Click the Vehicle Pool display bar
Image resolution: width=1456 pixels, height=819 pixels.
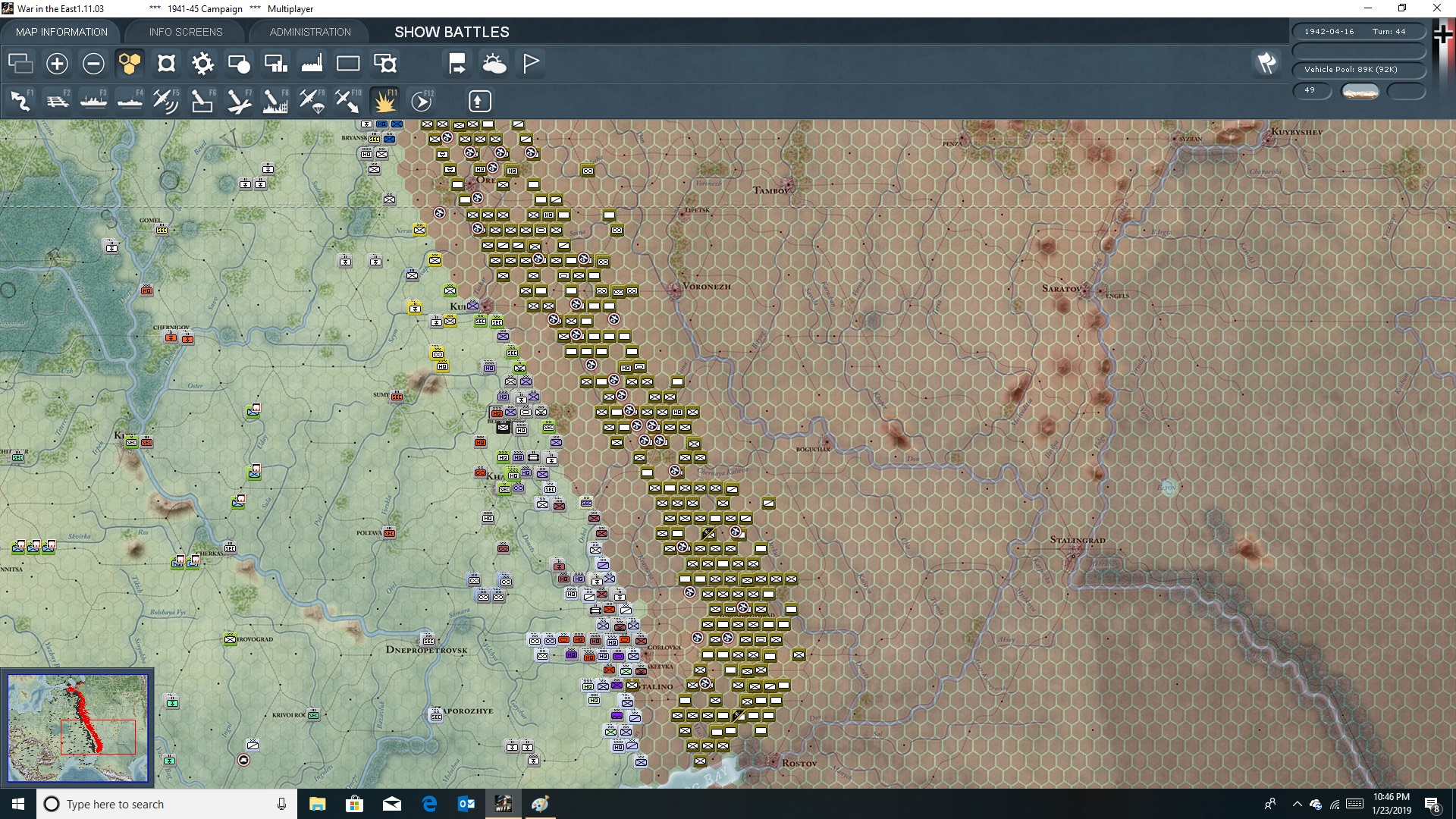click(x=1358, y=69)
